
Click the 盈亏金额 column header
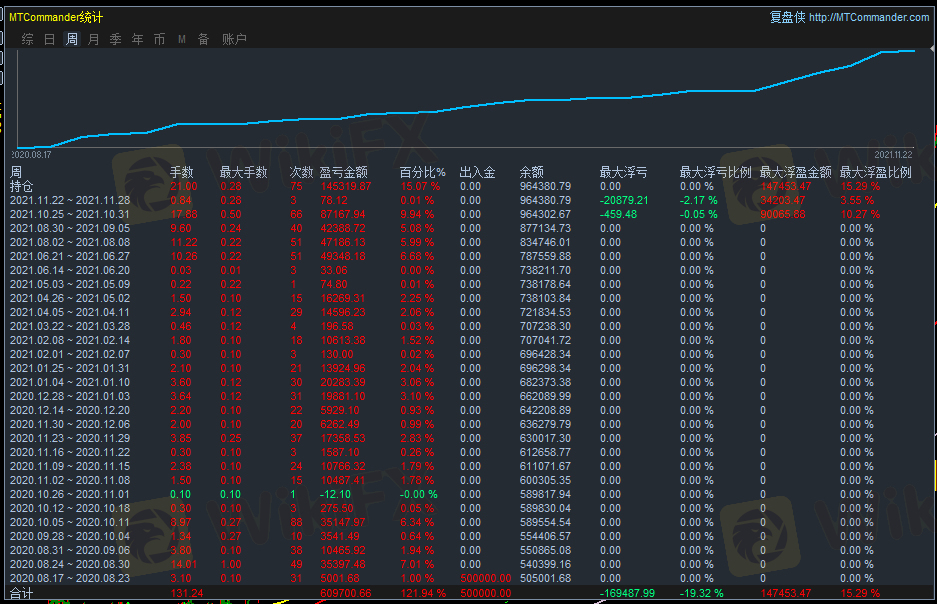[x=344, y=172]
